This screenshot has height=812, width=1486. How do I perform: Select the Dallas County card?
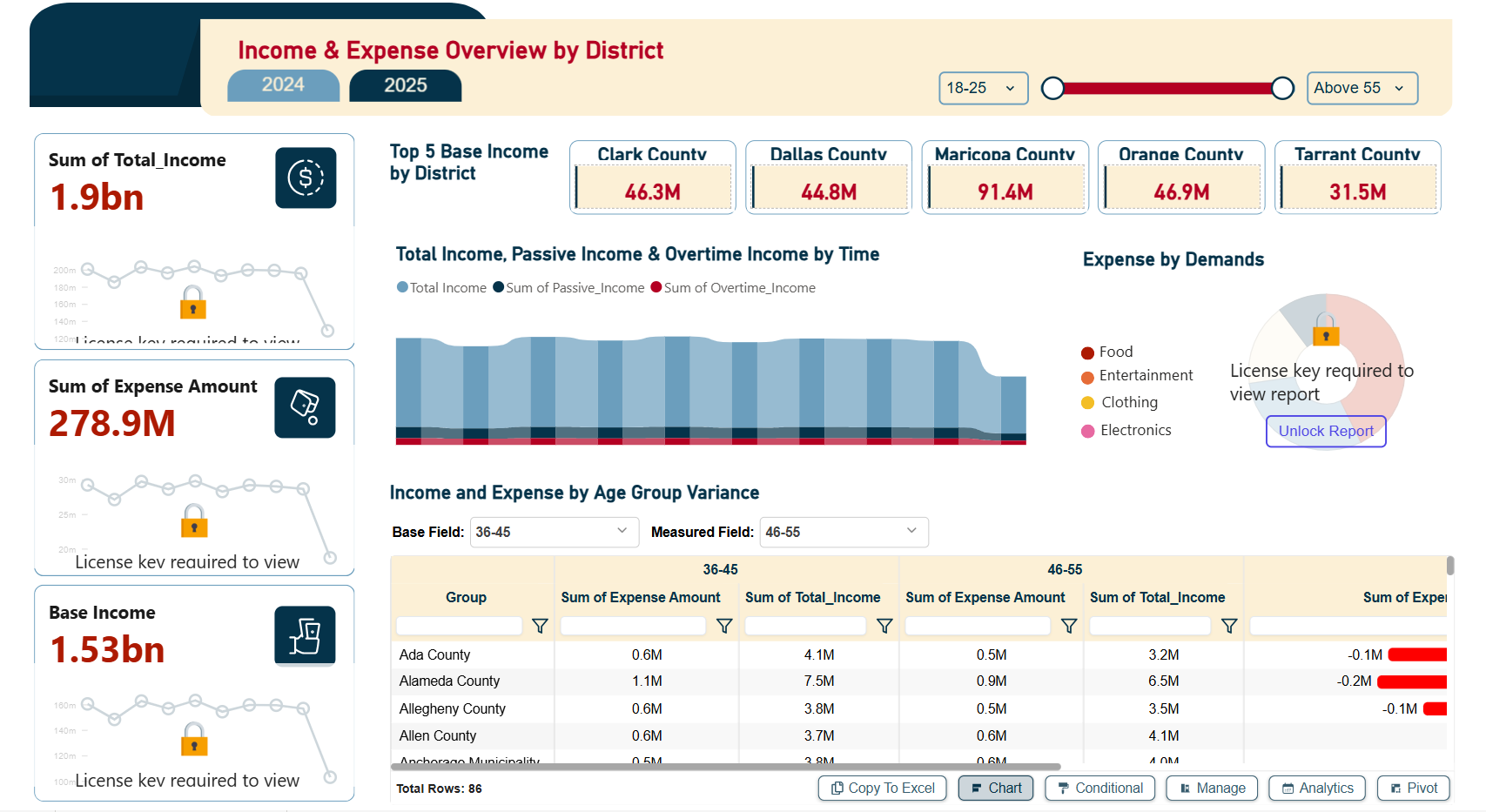click(x=829, y=178)
